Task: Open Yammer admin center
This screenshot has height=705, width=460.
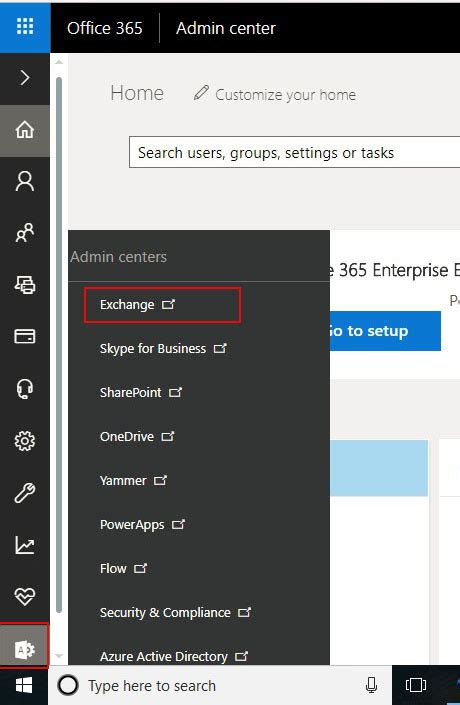Action: point(133,481)
